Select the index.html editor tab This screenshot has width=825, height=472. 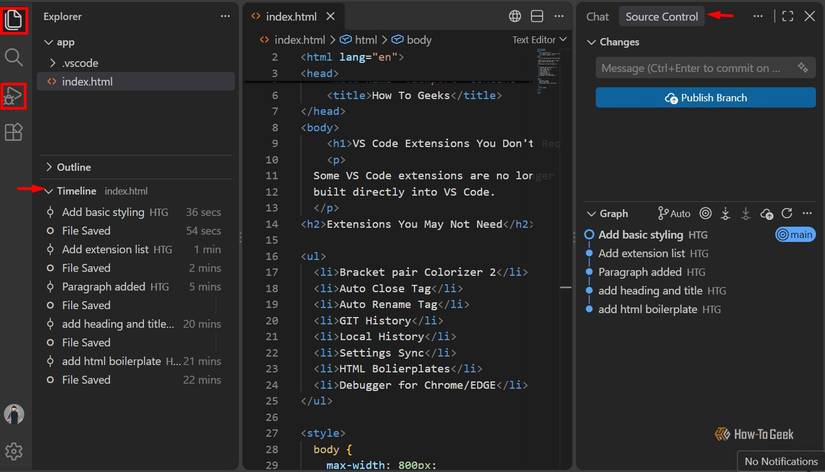point(291,17)
